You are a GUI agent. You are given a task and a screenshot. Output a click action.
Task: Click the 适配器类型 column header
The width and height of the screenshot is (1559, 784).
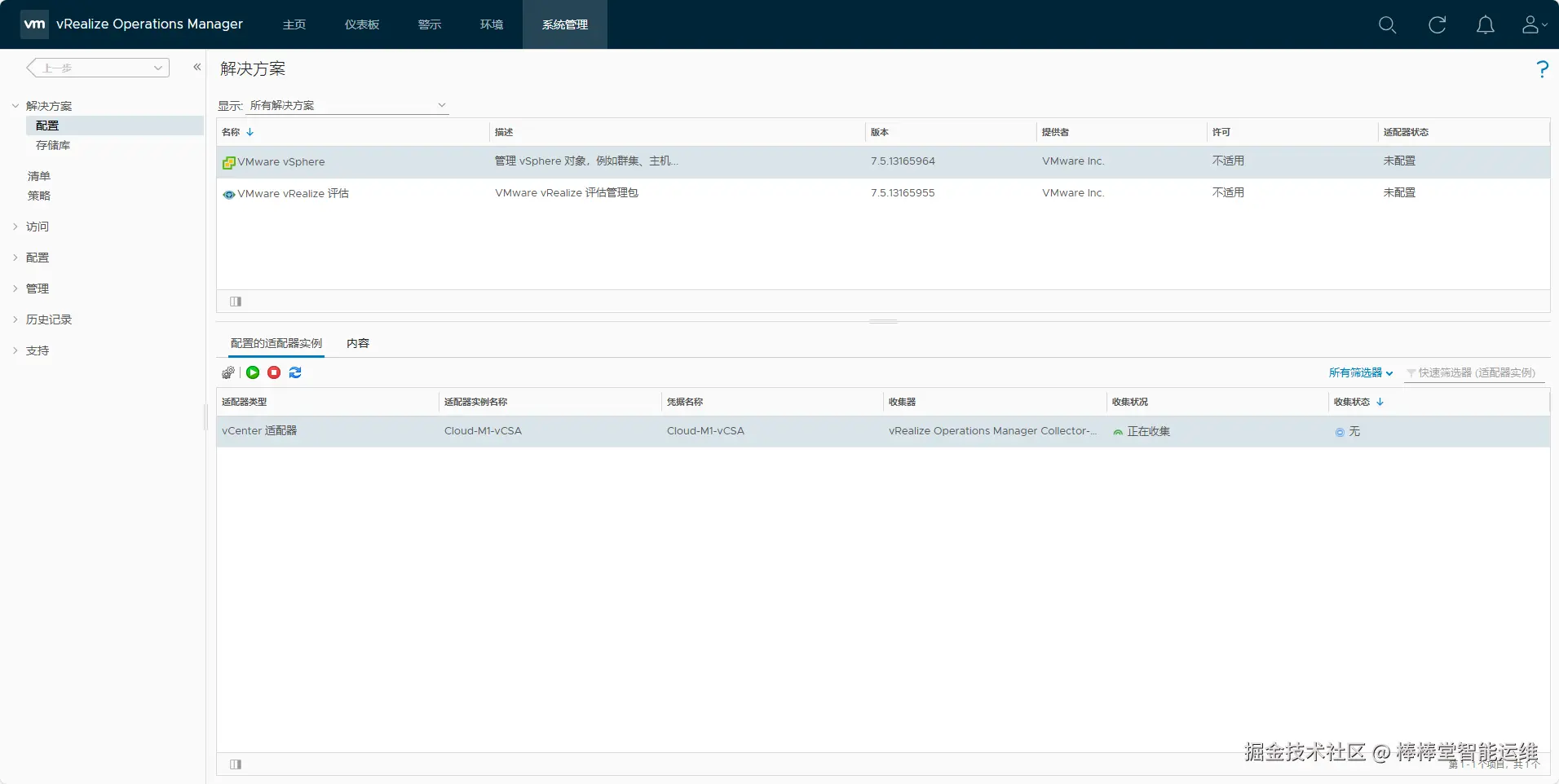click(x=328, y=402)
